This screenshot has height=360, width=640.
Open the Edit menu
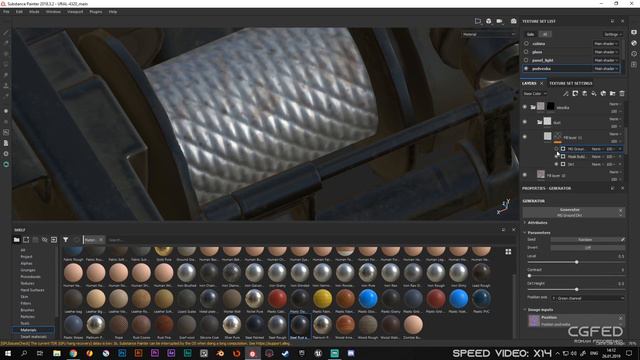(19, 12)
